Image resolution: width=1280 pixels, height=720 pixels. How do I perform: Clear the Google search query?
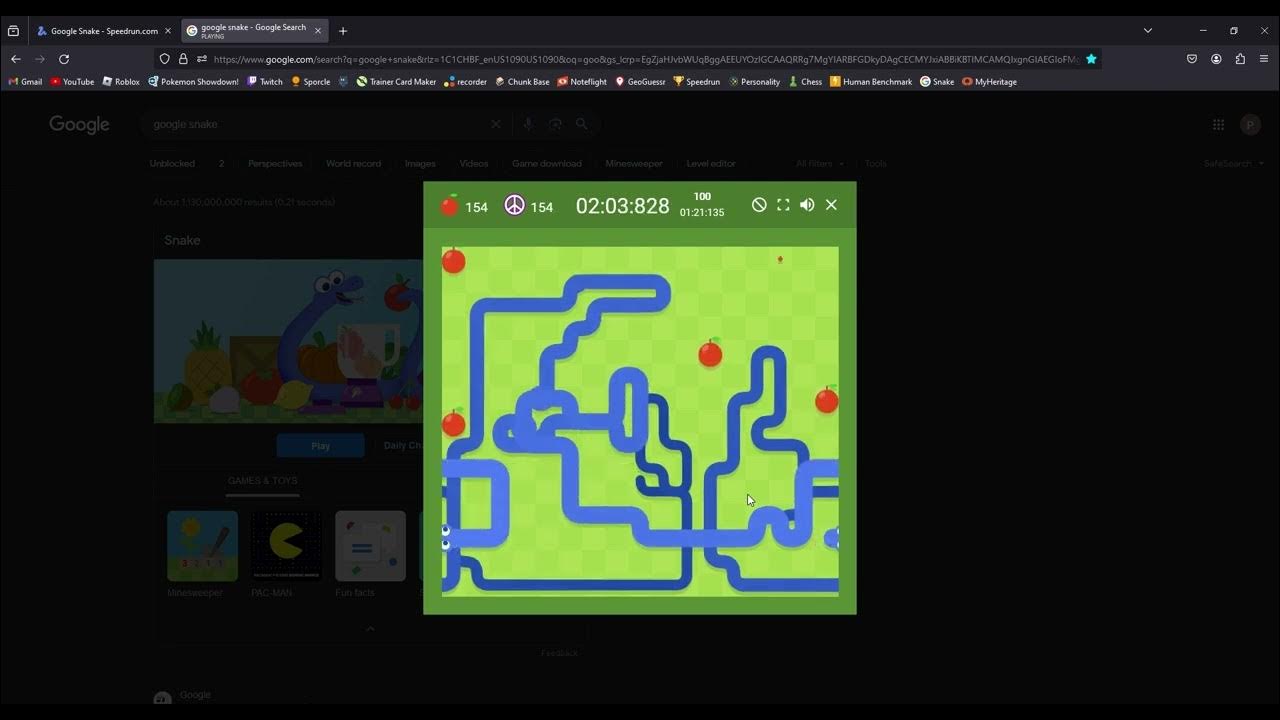[x=495, y=124]
